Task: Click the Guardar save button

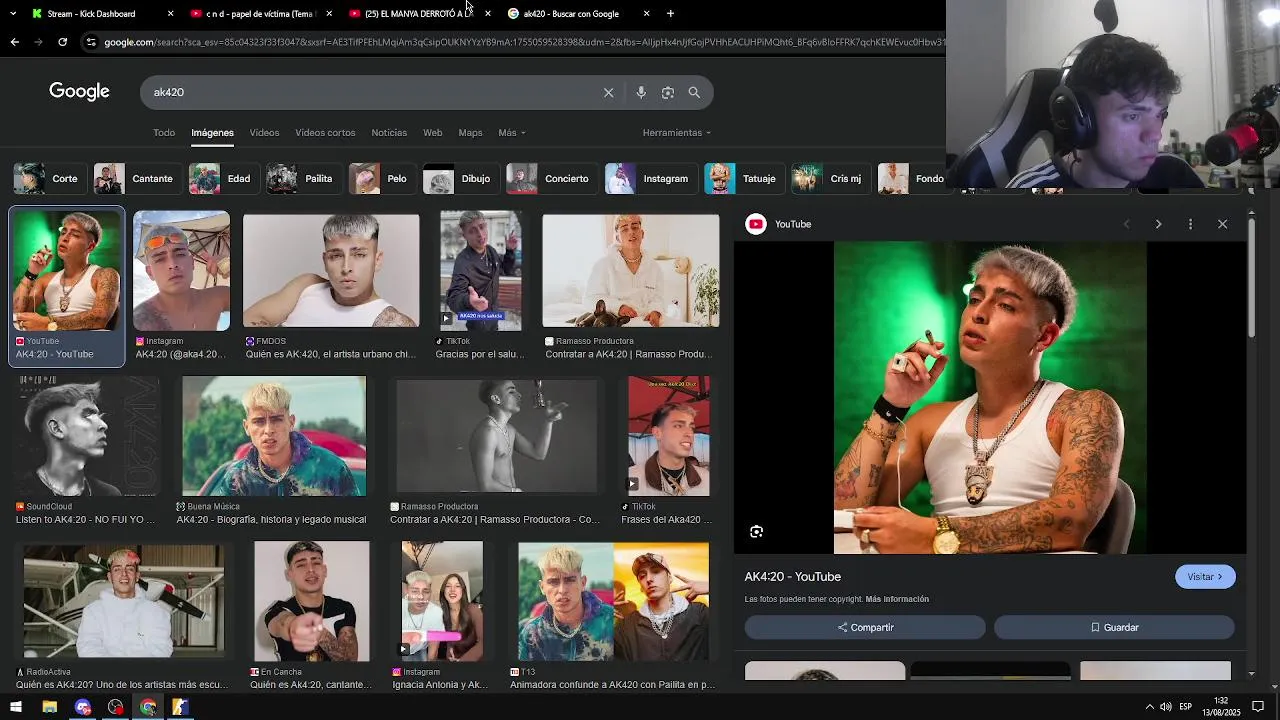Action: pos(1114,627)
